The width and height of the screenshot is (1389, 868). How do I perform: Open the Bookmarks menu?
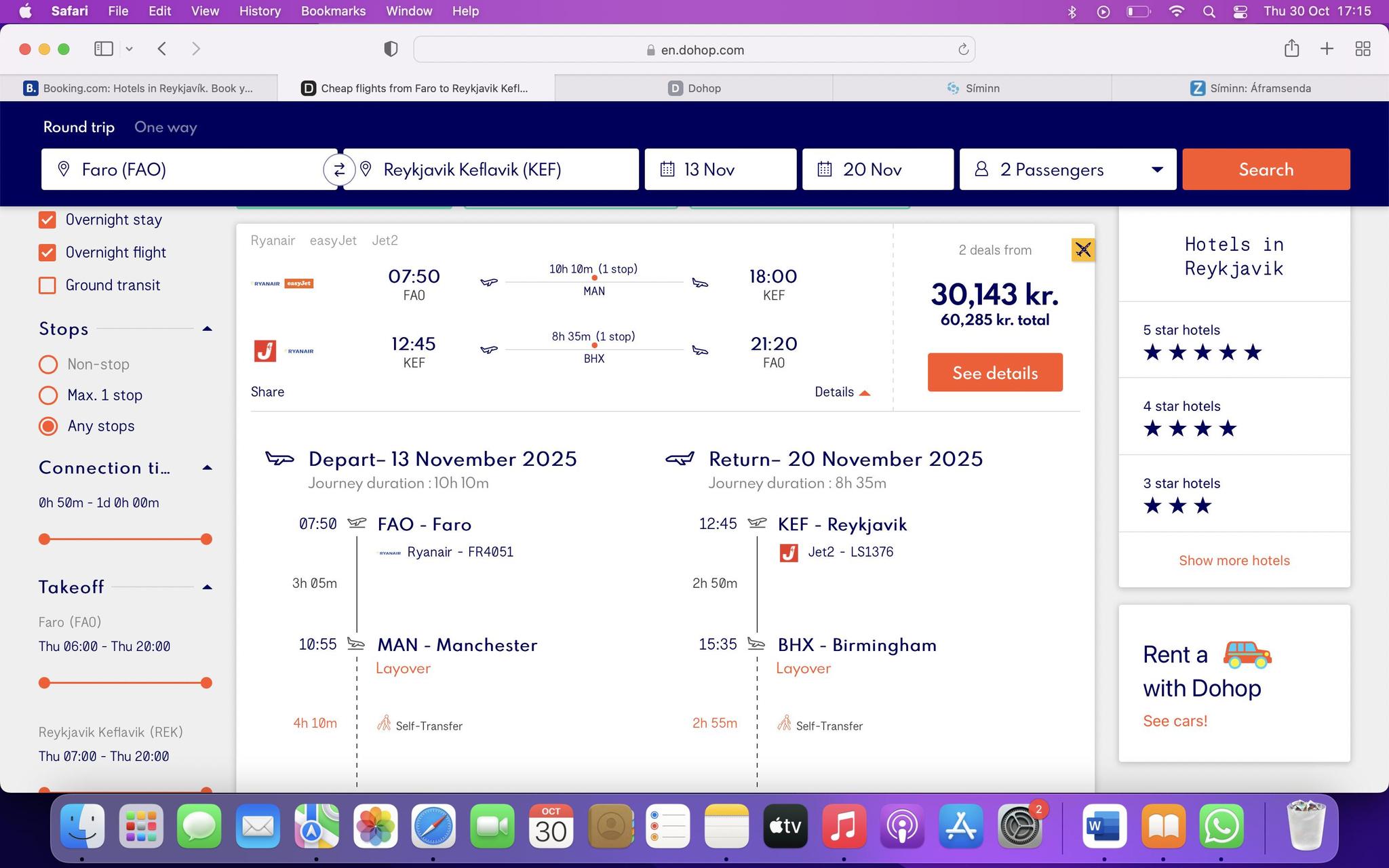click(333, 11)
